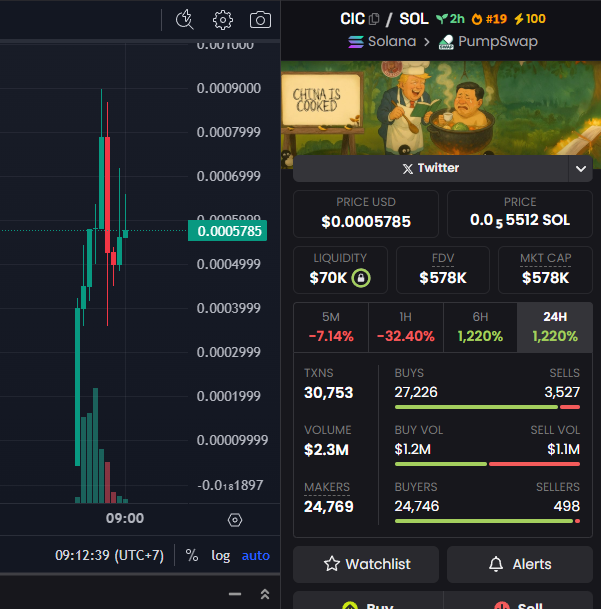Copy the CIC token address icon
601x609 pixels.
(374, 19)
